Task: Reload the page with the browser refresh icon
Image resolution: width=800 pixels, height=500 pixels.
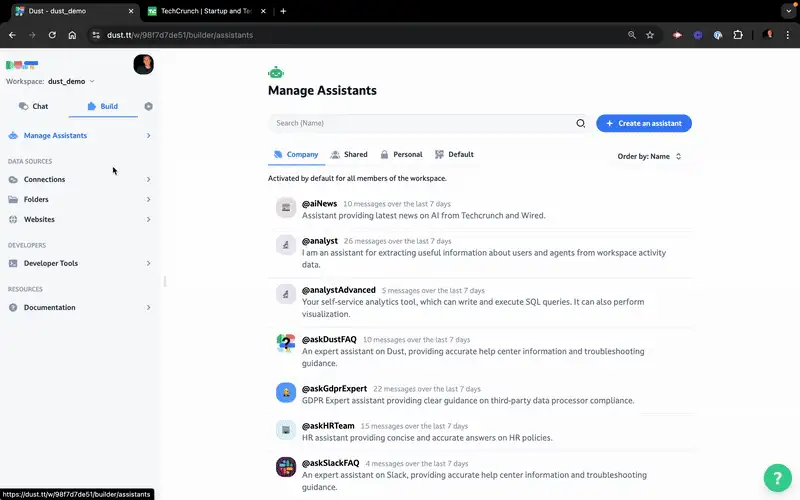Action: coord(52,35)
